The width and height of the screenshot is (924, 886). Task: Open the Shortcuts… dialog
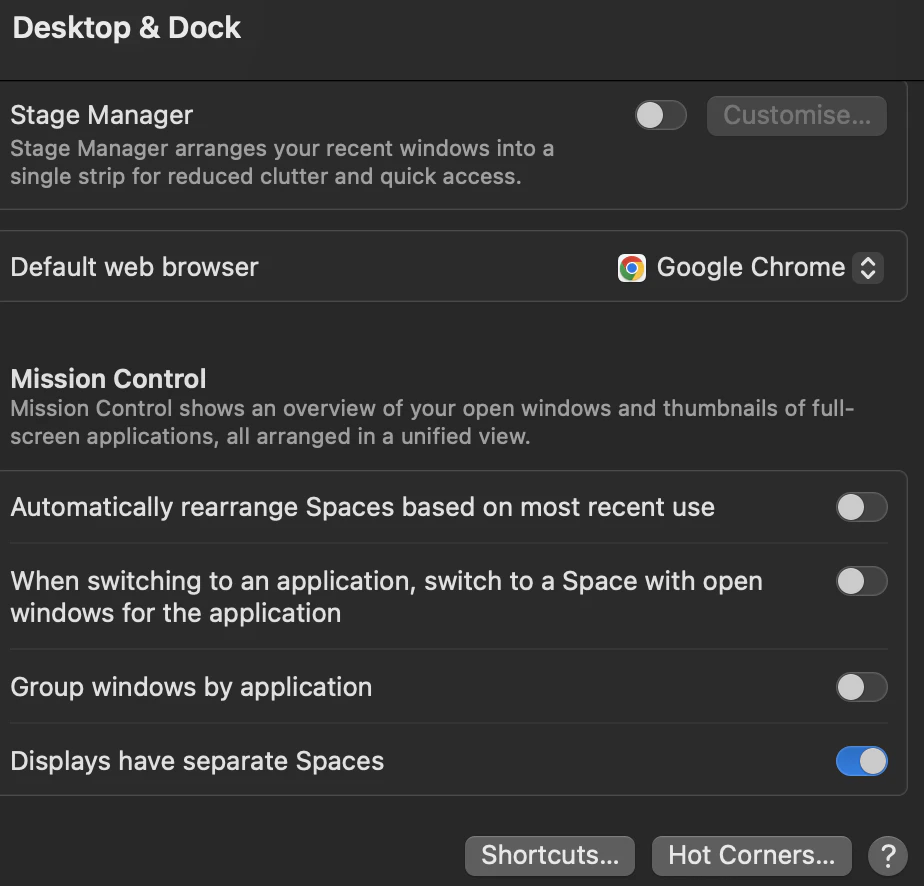(550, 855)
